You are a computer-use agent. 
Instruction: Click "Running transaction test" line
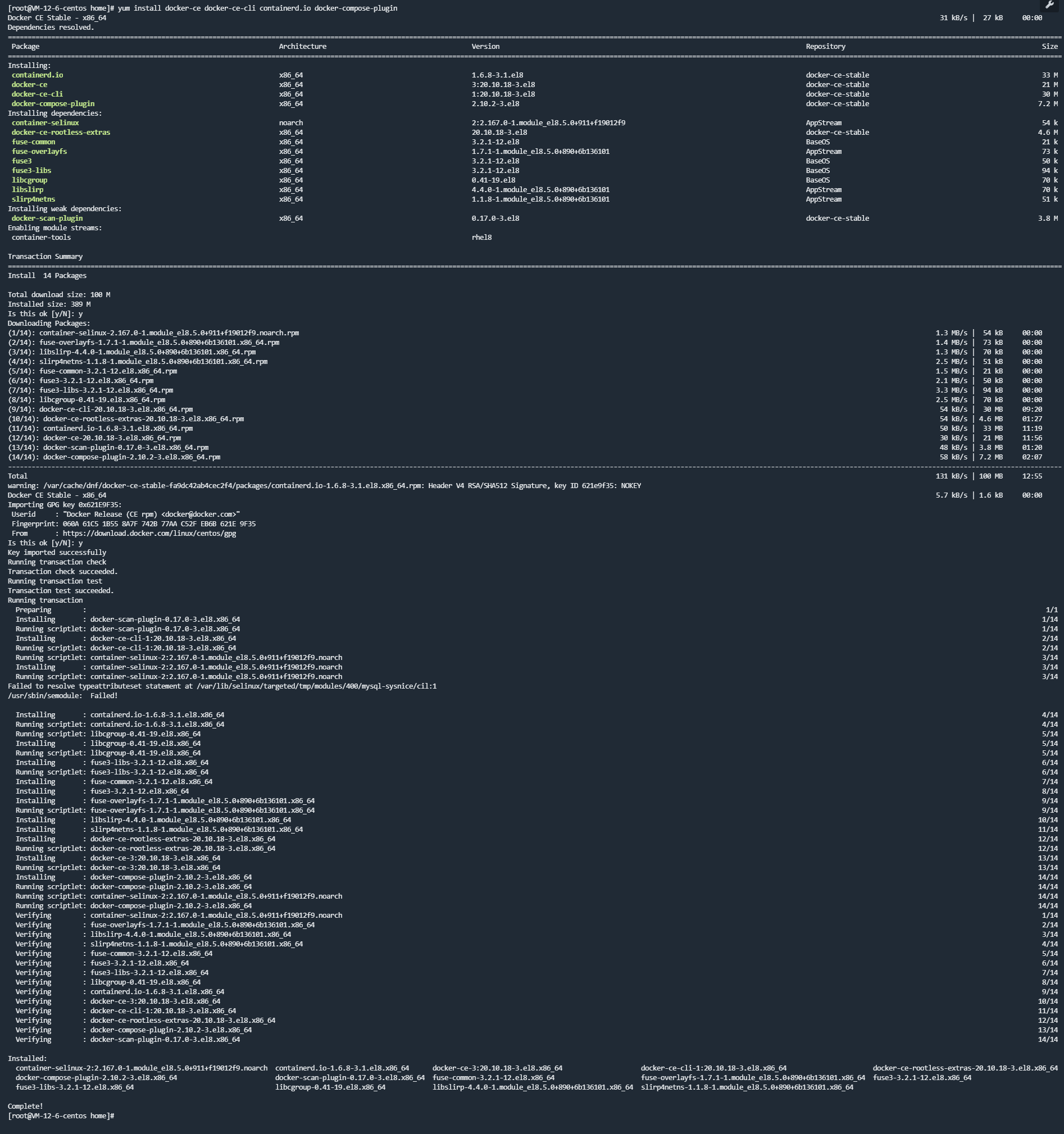tap(54, 582)
